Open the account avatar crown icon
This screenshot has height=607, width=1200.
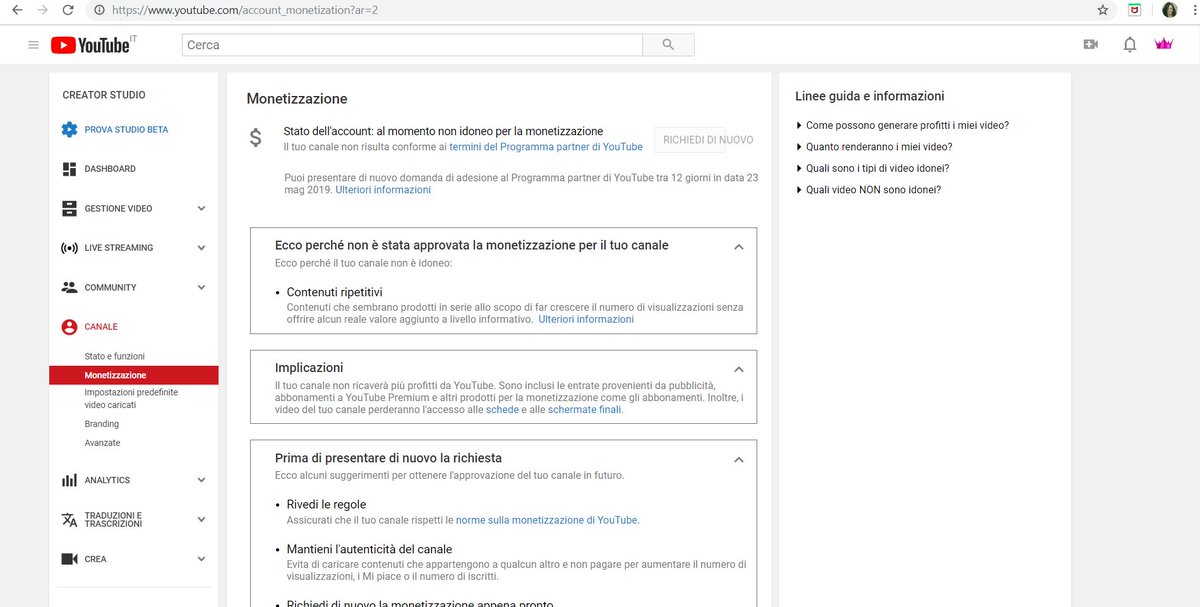1164,45
